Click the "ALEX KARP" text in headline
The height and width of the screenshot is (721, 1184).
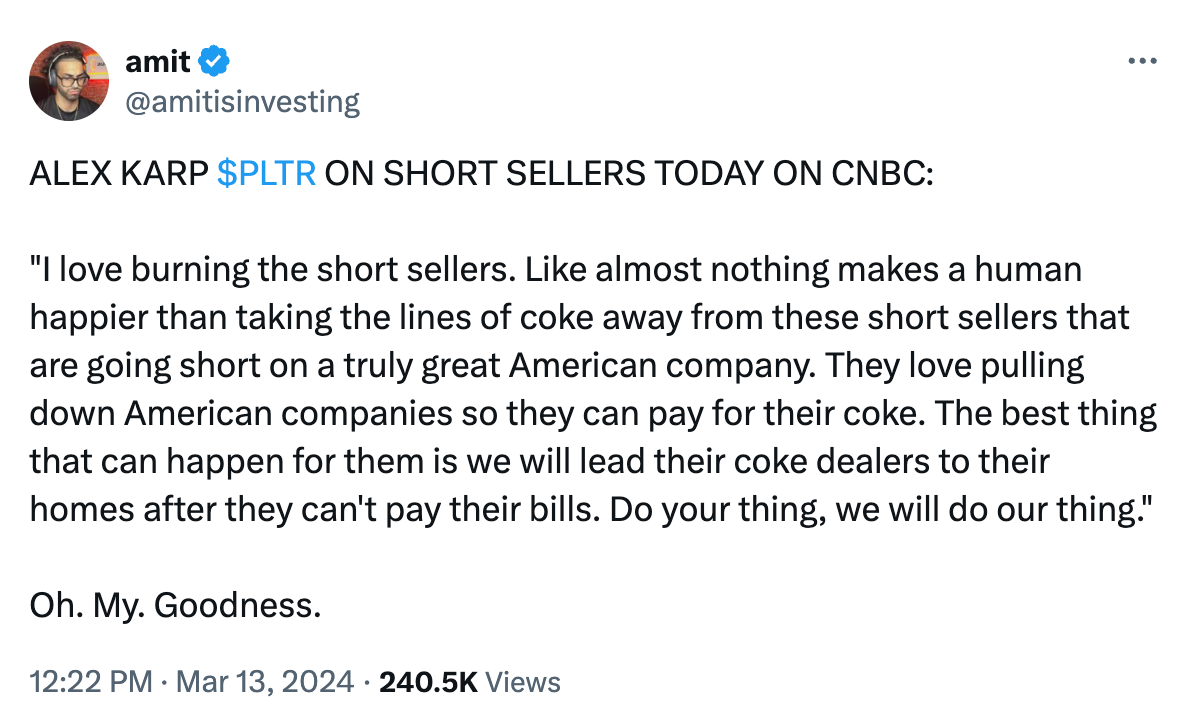[119, 173]
